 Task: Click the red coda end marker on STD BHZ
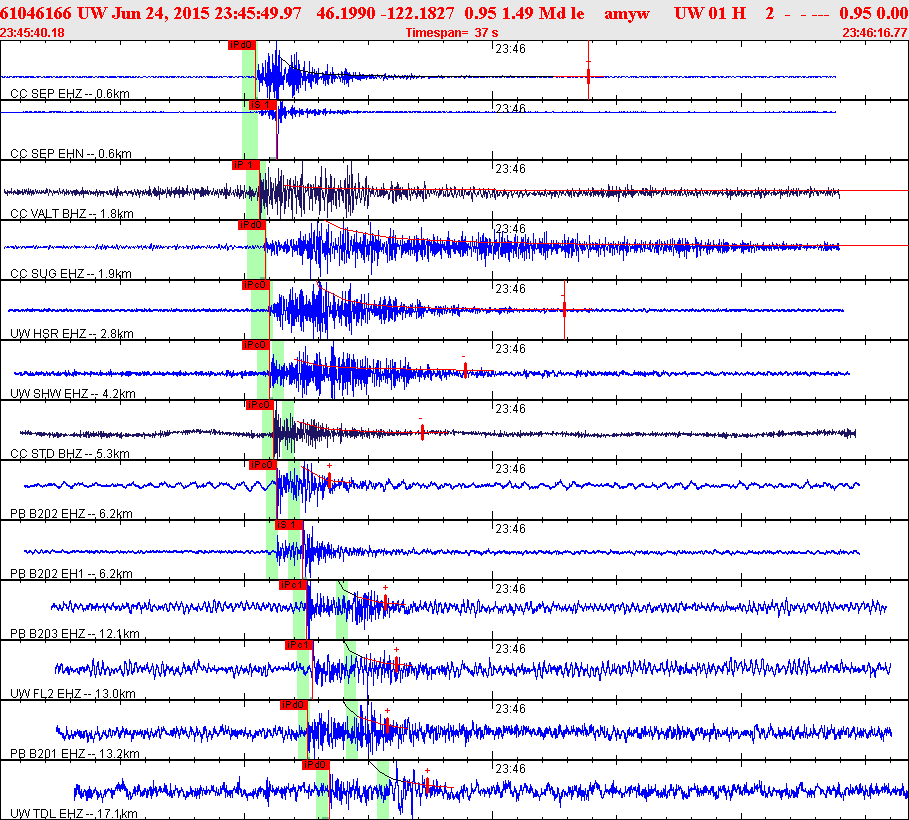[x=423, y=432]
